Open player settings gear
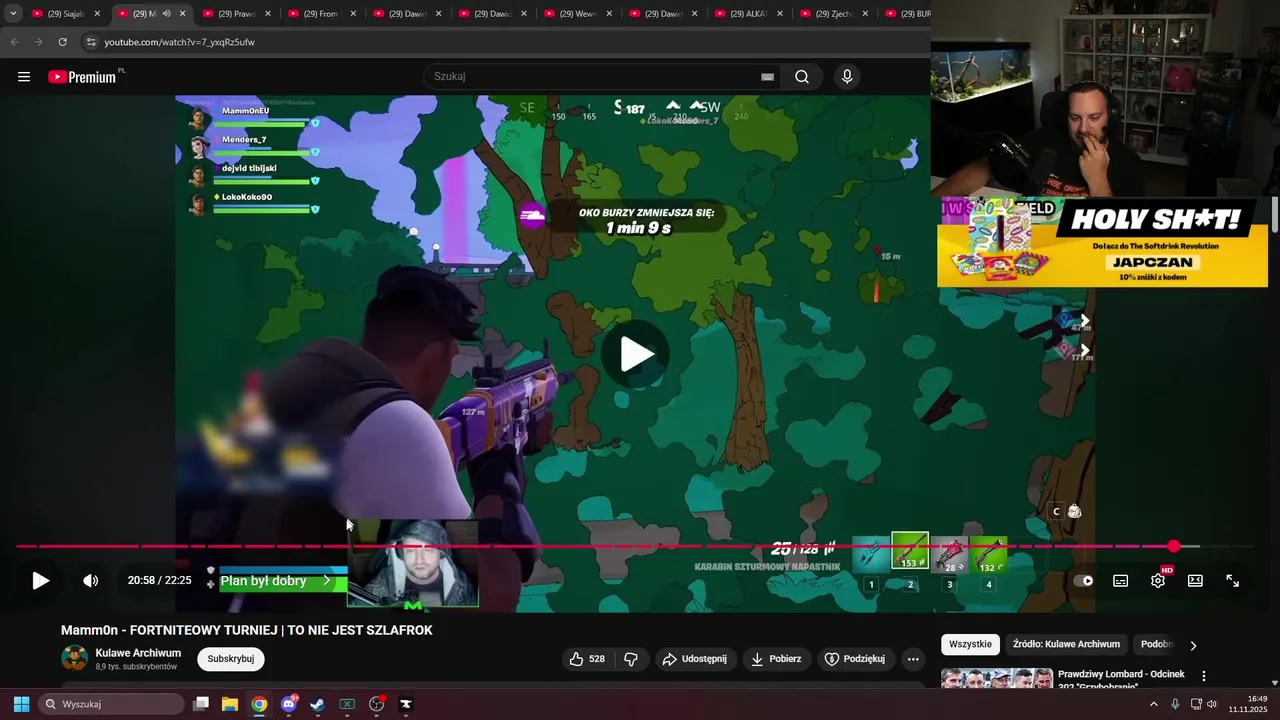The height and width of the screenshot is (720, 1280). click(1158, 581)
